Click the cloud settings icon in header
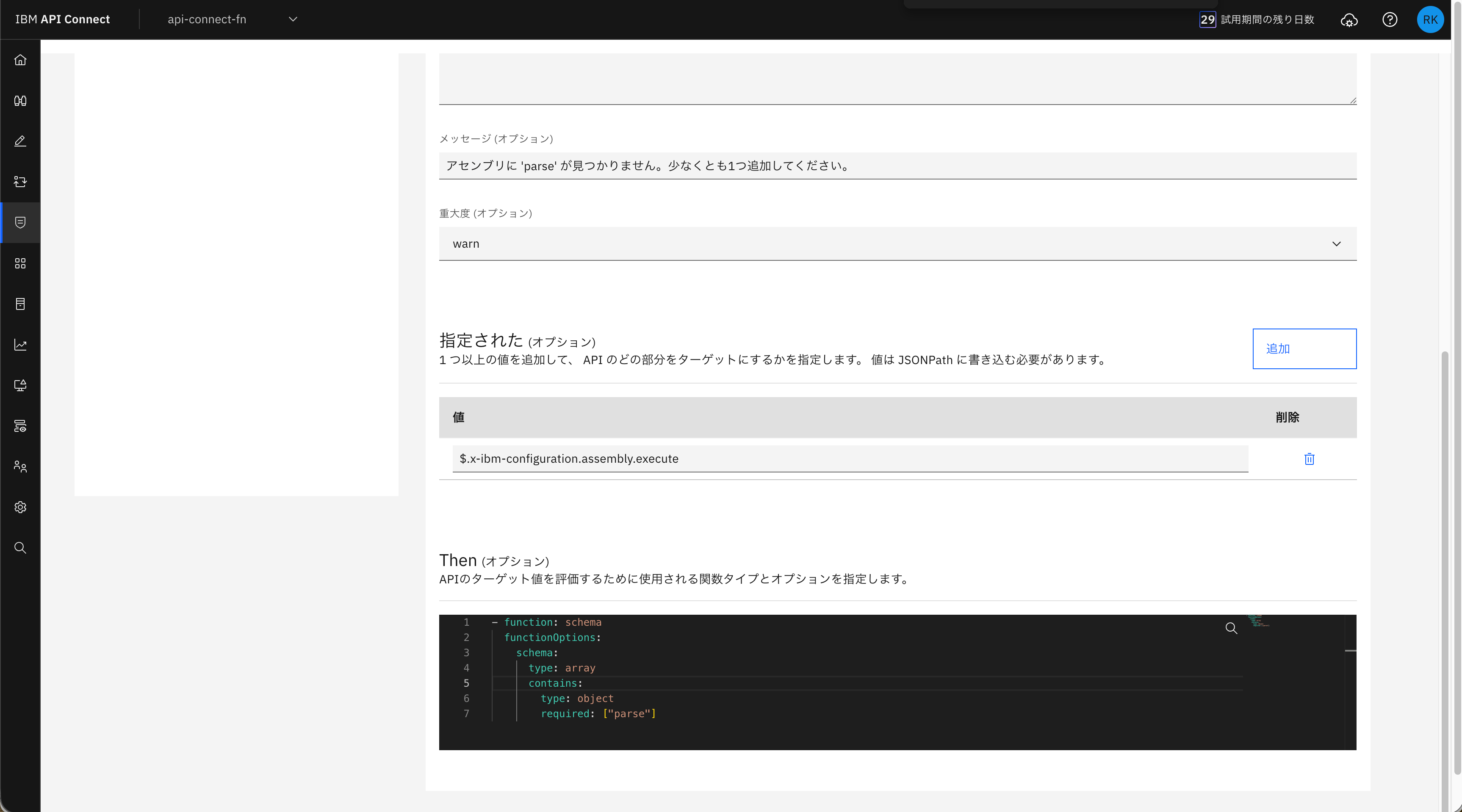This screenshot has width=1462, height=812. pyautogui.click(x=1348, y=20)
